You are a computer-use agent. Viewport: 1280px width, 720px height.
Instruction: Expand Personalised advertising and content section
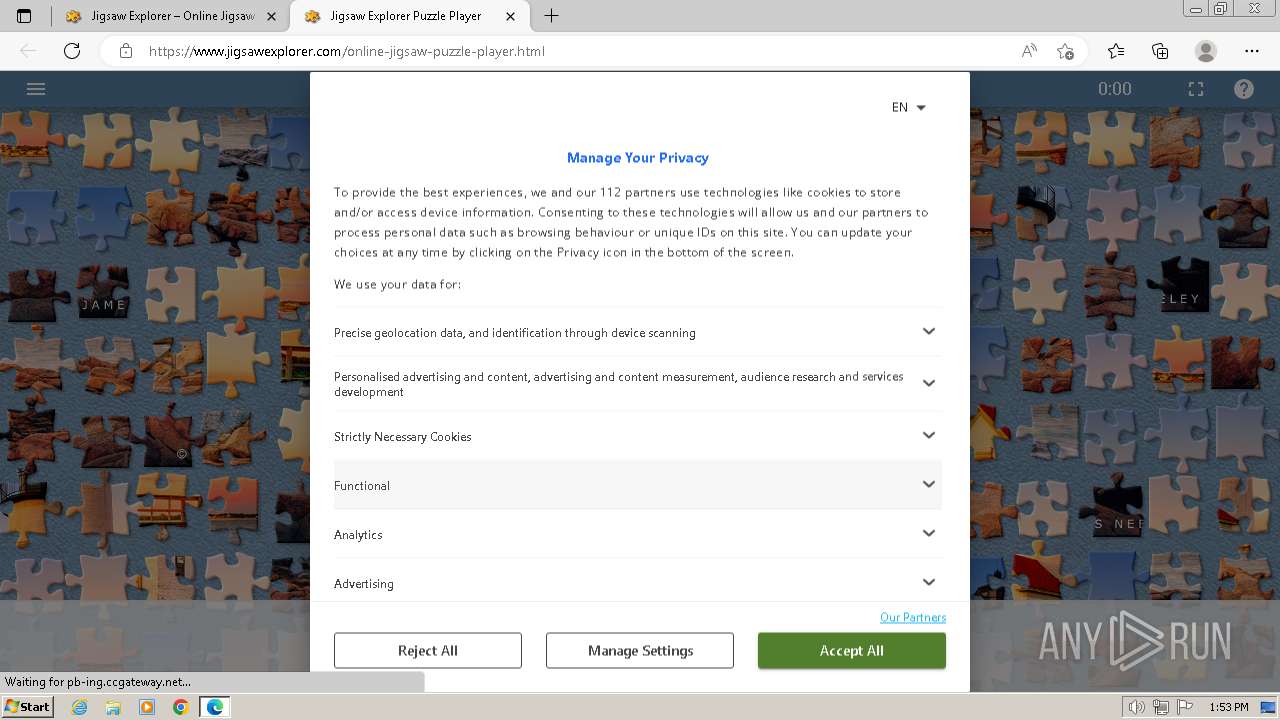(x=638, y=384)
